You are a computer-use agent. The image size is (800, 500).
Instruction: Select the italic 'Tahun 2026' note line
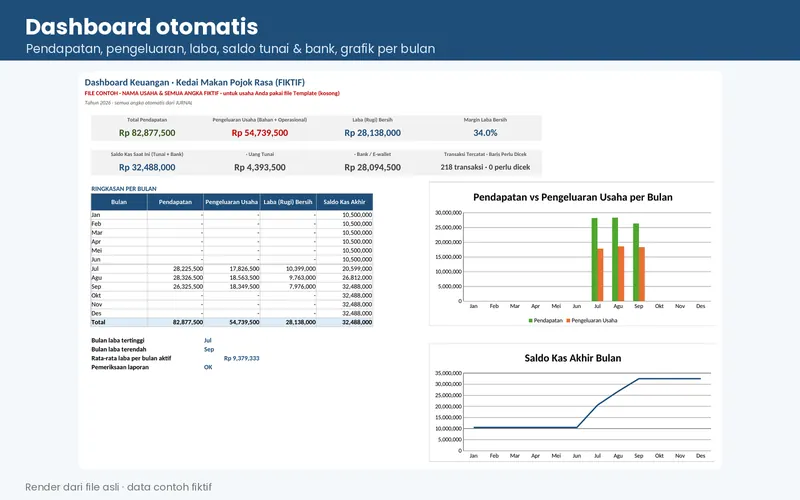tap(138, 103)
